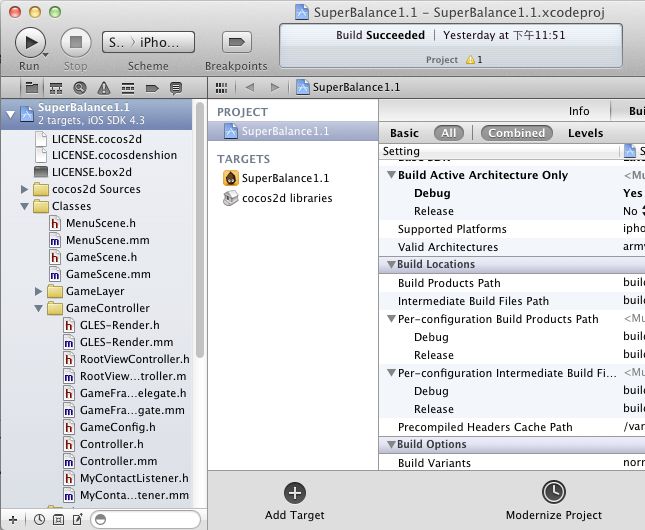
Task: Select the All settings filter
Action: 449,133
